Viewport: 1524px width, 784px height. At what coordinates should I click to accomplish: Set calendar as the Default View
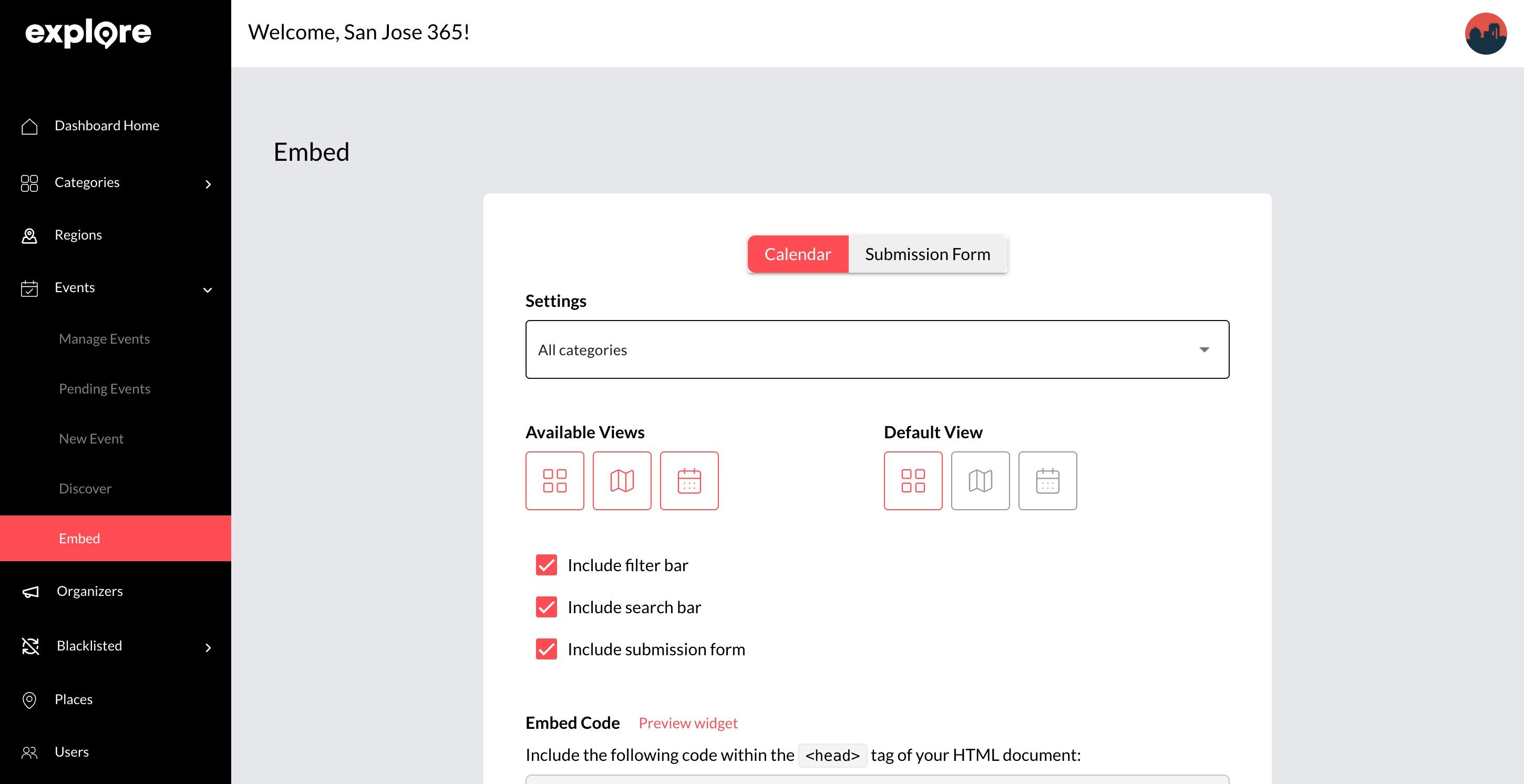click(x=1047, y=480)
